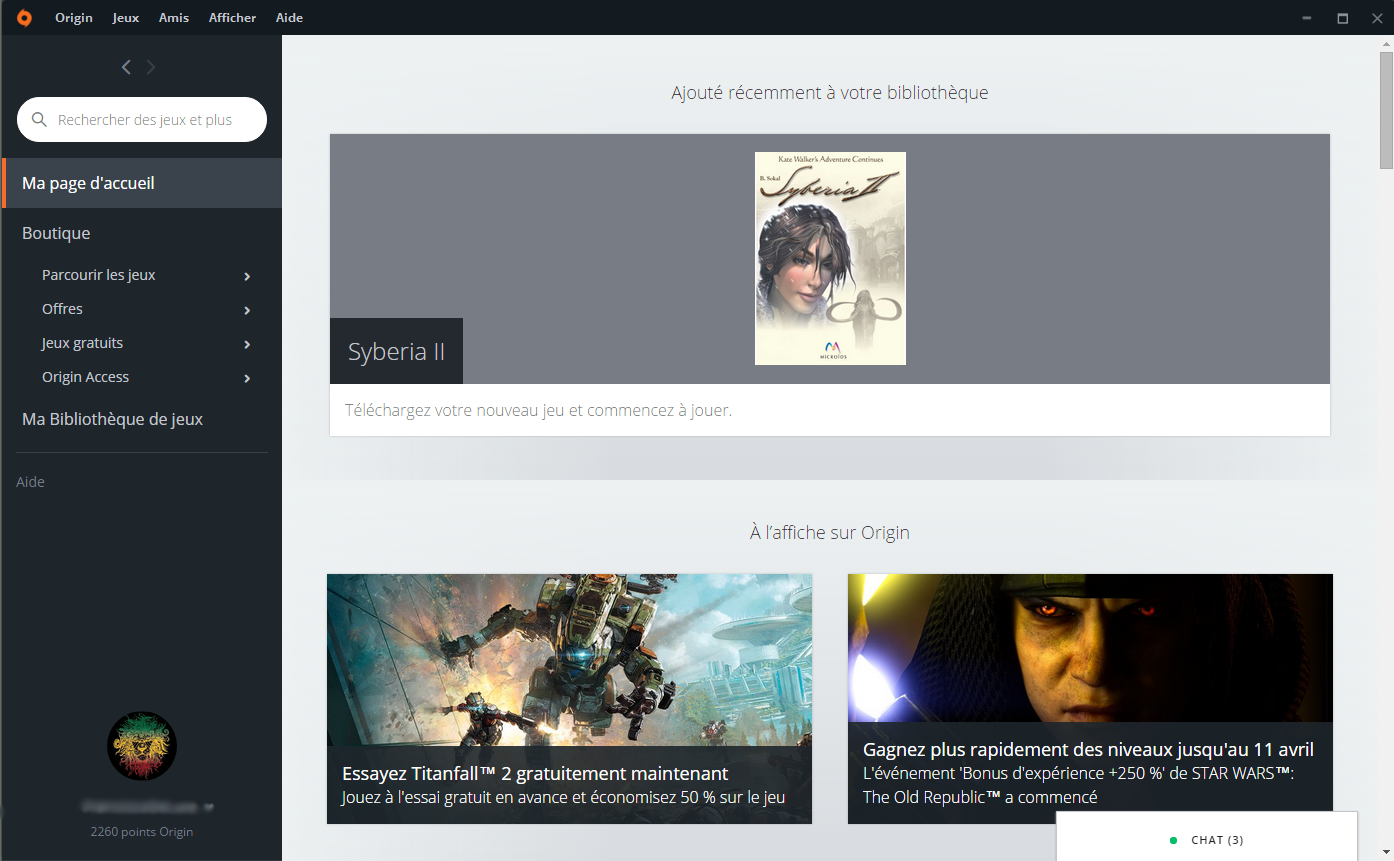Viewport: 1394px width, 861px height.
Task: Expand Jeux gratuits submenu arrow
Action: tap(247, 344)
